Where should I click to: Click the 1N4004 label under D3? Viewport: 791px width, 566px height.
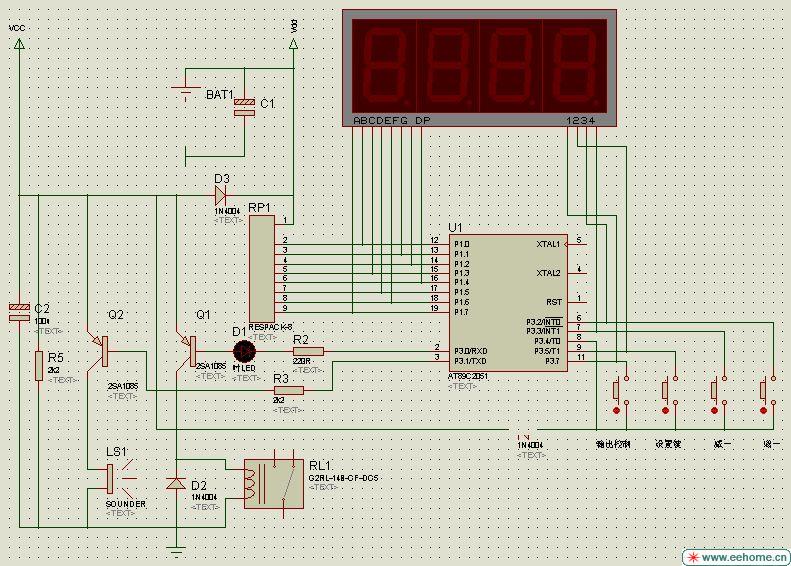(229, 211)
